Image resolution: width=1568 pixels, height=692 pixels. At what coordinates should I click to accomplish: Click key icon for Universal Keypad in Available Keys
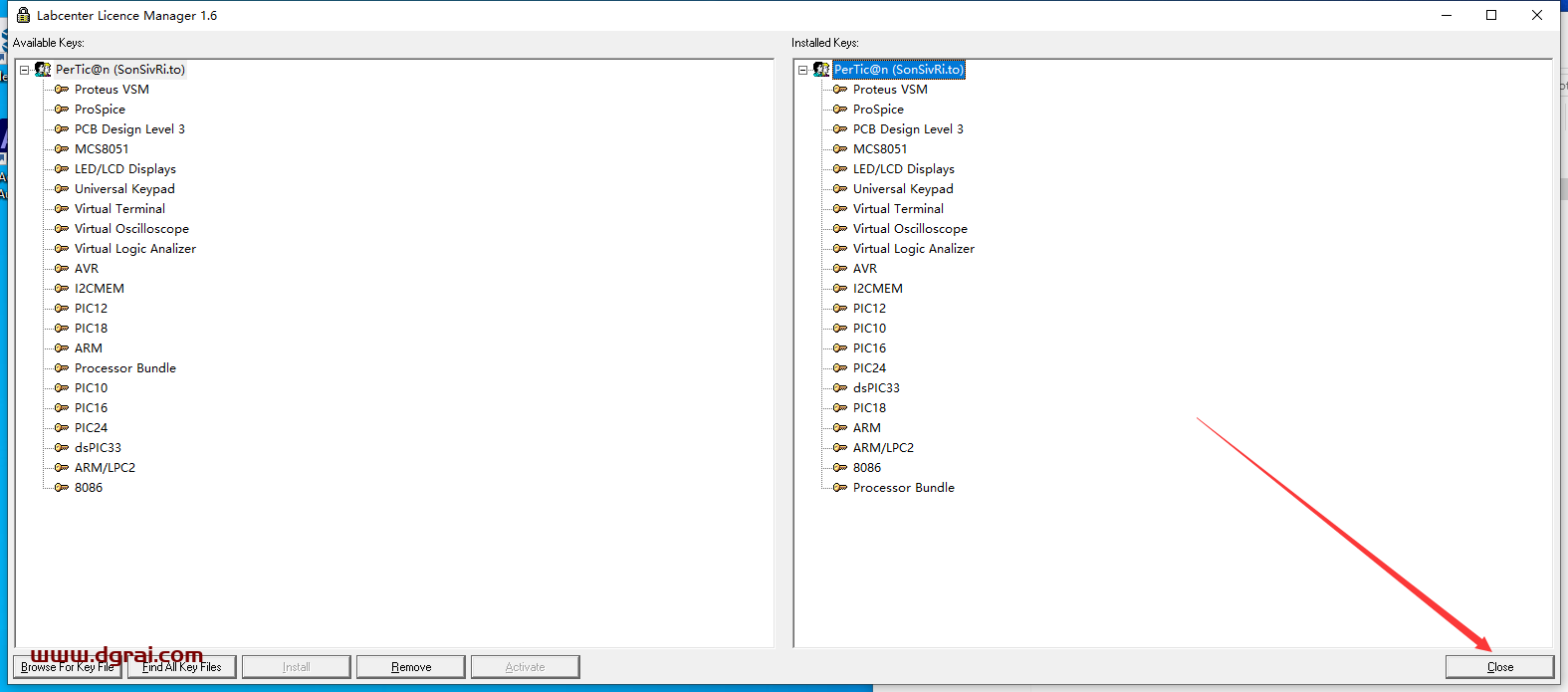coord(62,189)
